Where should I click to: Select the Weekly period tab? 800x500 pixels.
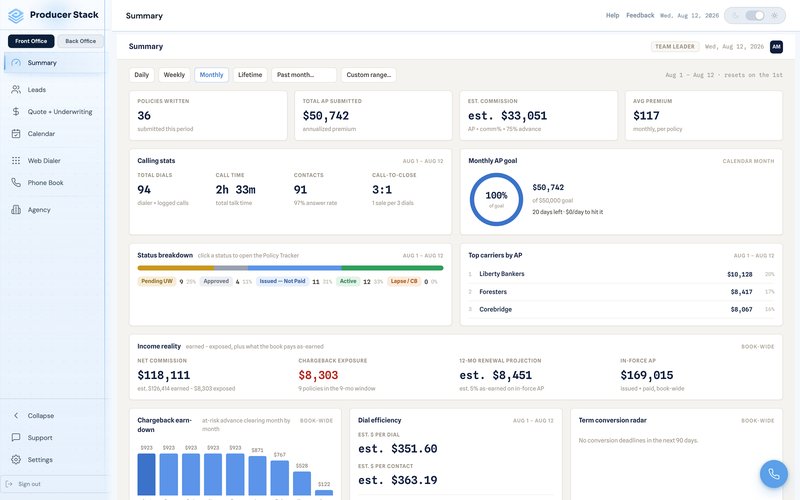174,74
